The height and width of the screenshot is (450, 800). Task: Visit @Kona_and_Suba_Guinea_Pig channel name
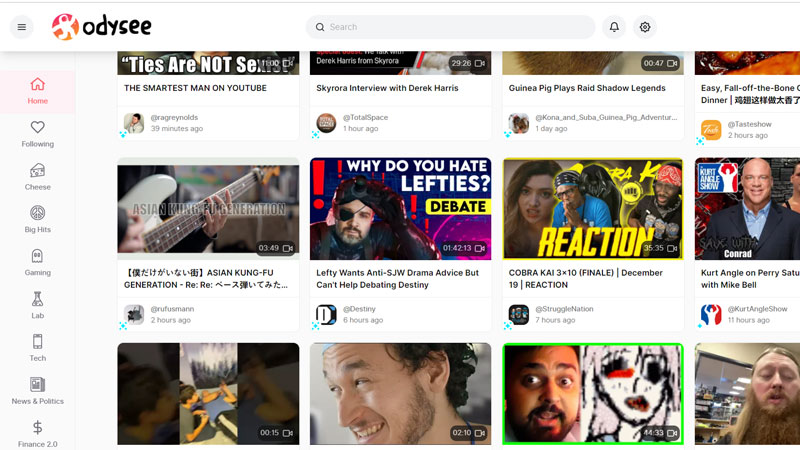coord(606,117)
